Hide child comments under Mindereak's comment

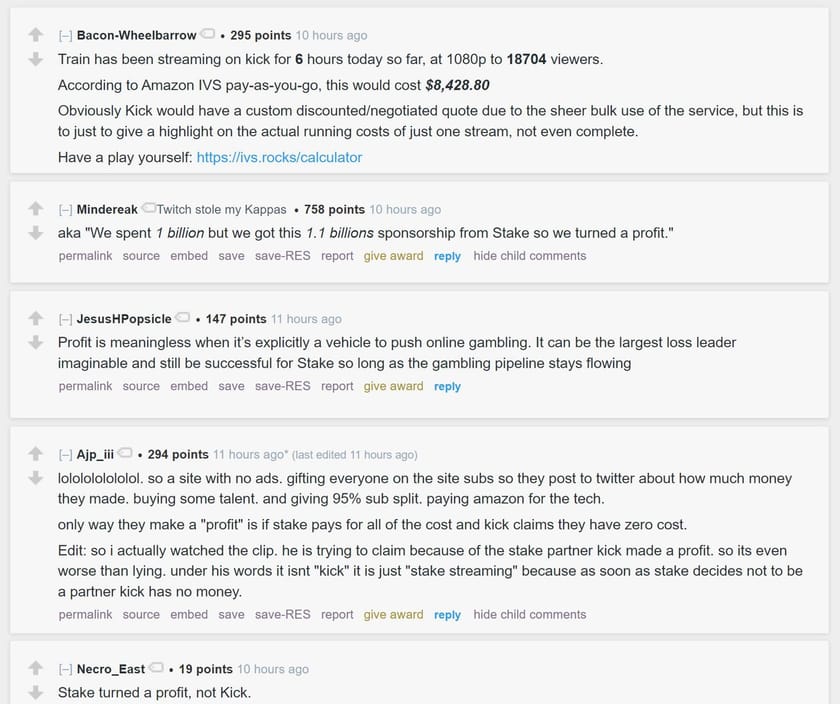[x=529, y=256]
